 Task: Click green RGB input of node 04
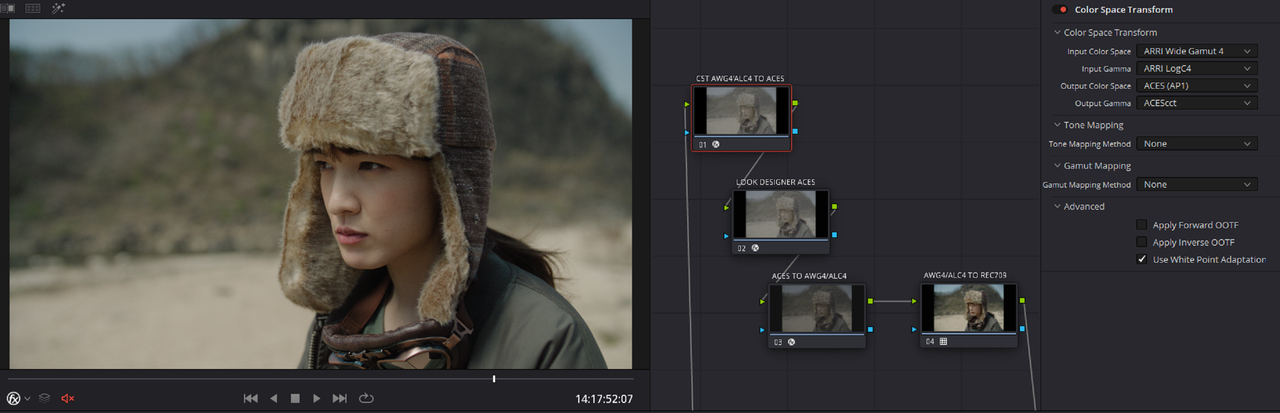pyautogui.click(x=915, y=300)
